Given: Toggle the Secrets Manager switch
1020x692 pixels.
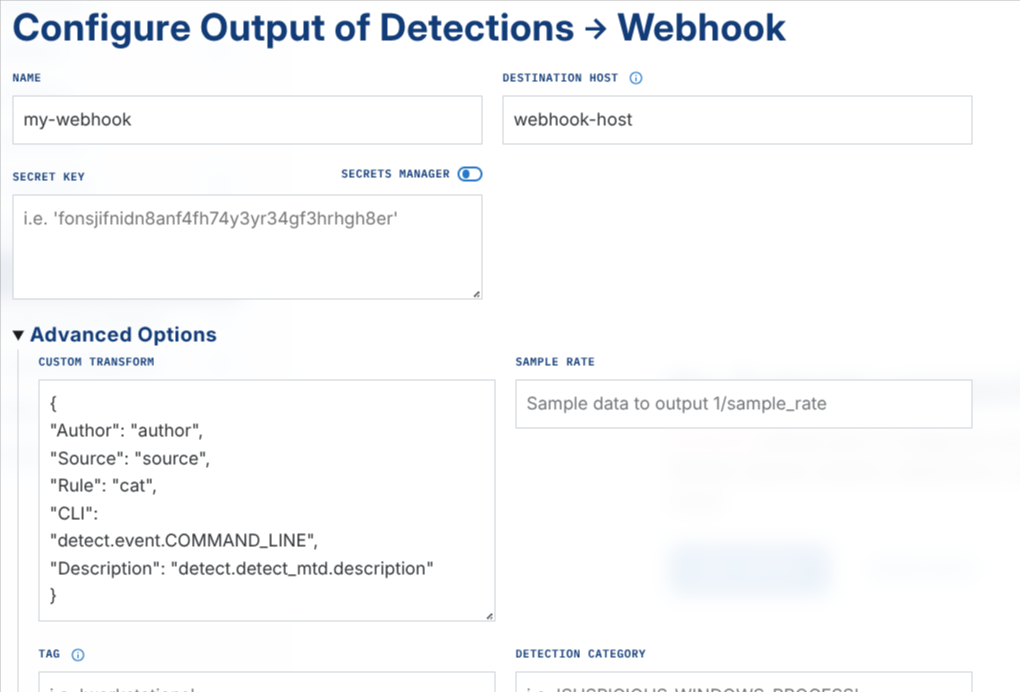Looking at the screenshot, I should pyautogui.click(x=470, y=174).
